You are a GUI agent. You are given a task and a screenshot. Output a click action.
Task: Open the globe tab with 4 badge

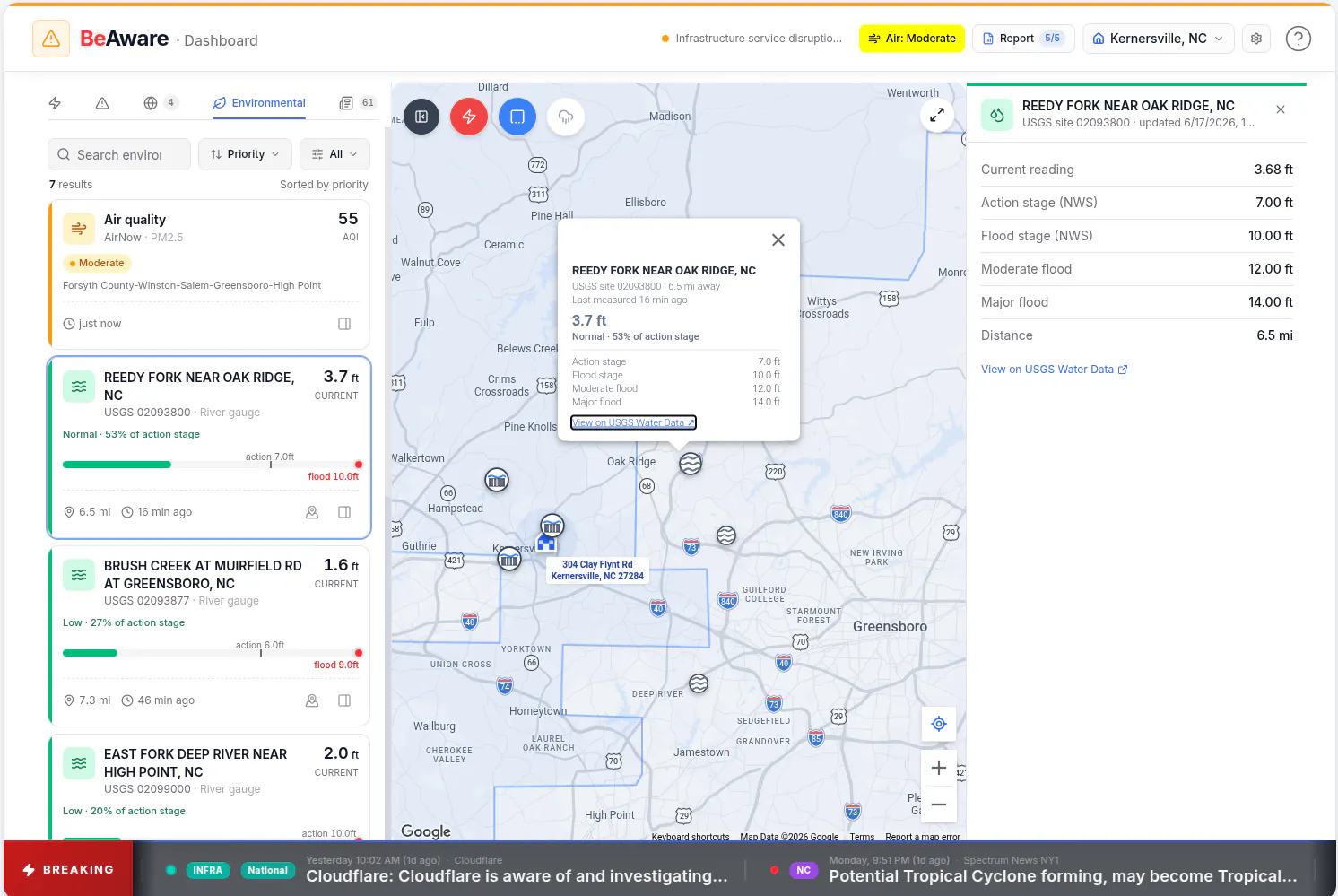coord(161,103)
